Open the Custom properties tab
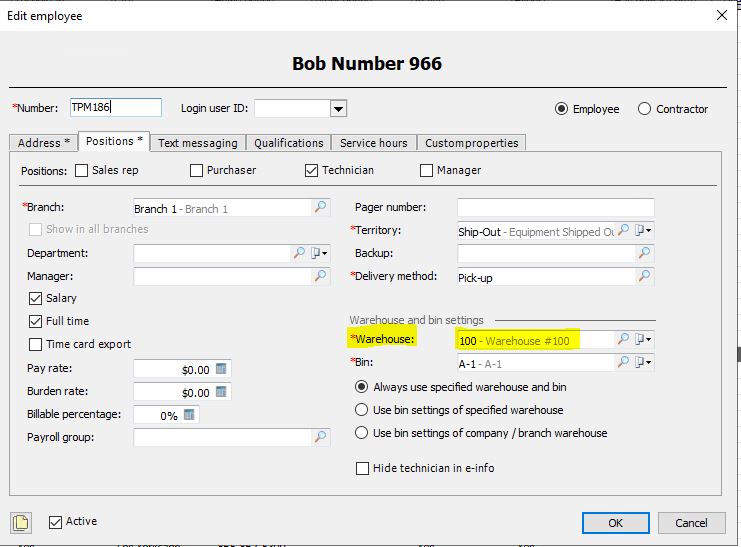This screenshot has width=741, height=547. (x=472, y=143)
